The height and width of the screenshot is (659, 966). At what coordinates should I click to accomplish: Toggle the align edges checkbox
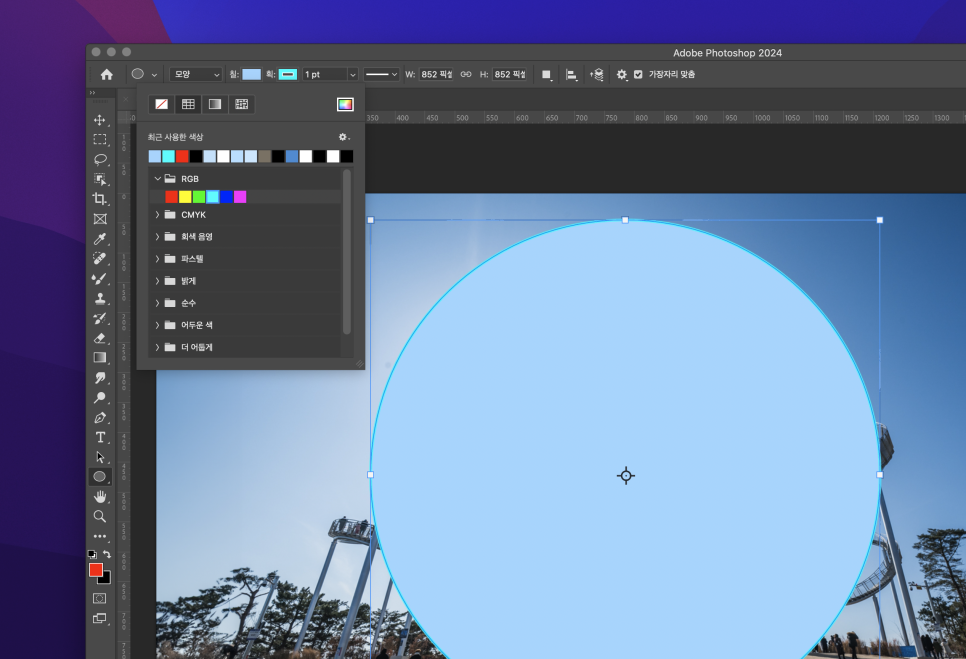(638, 75)
